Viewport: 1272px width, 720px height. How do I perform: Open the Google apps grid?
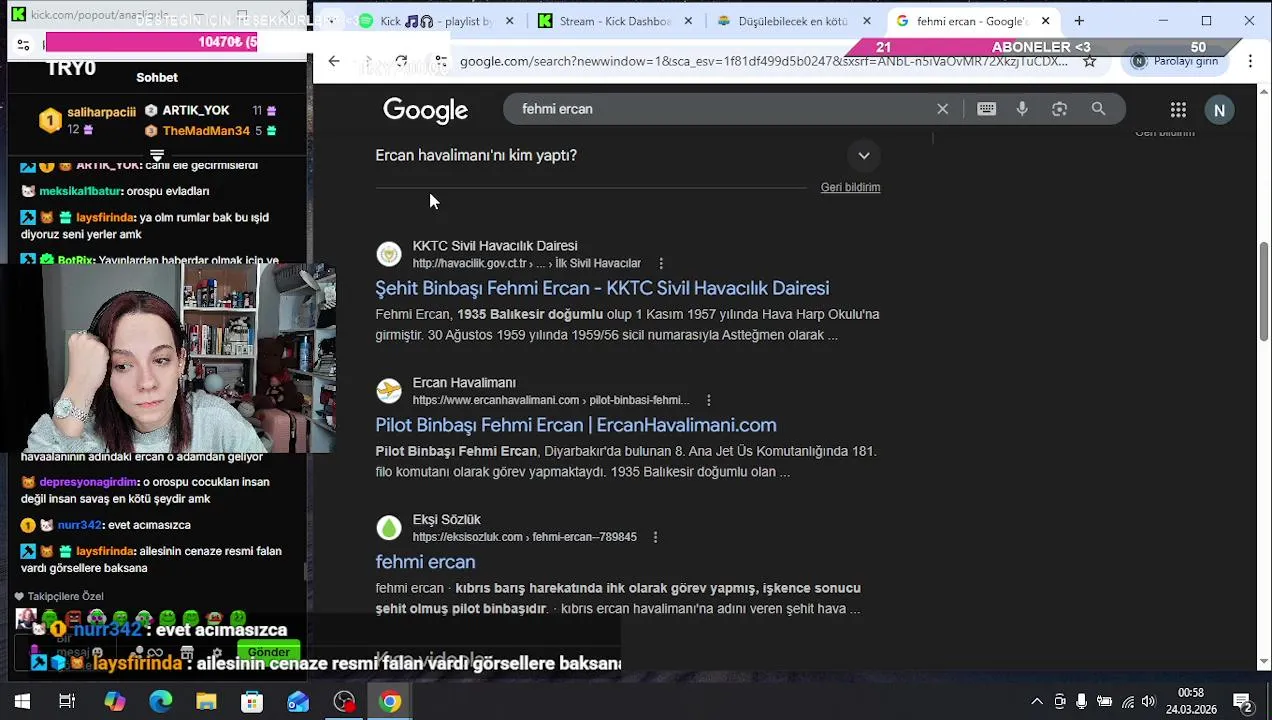1178,110
